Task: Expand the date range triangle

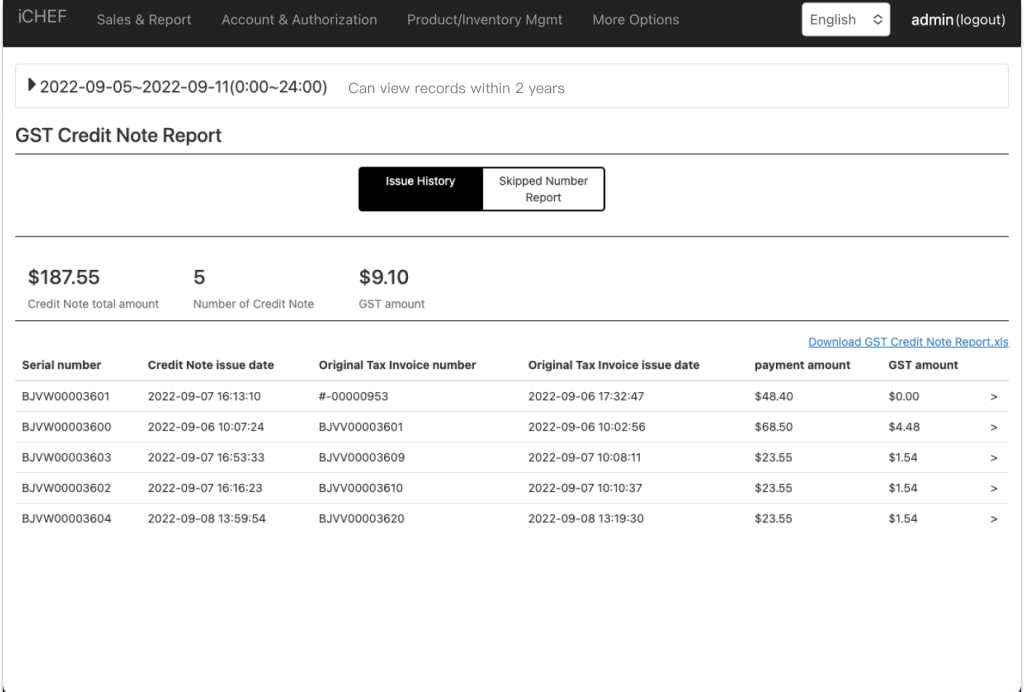Action: (x=32, y=87)
